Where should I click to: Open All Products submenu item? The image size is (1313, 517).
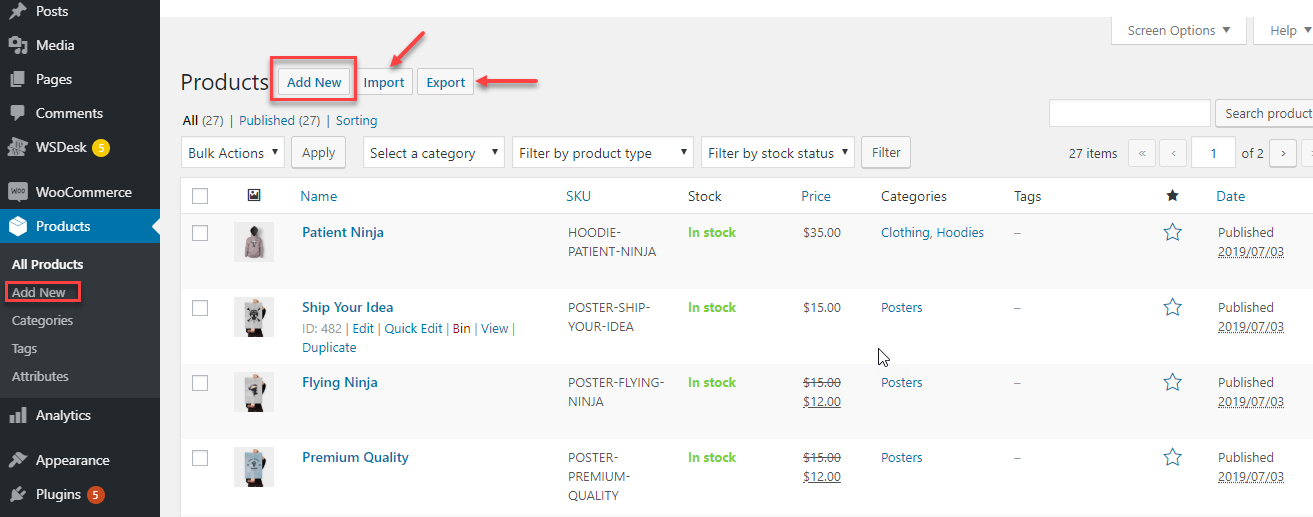pyautogui.click(x=47, y=264)
